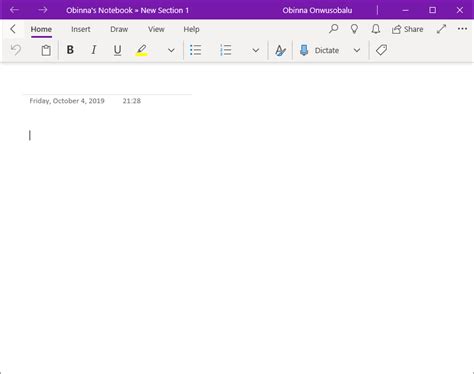Click the back arrow in title bar
Screen dimensions: 474x374
click(14, 10)
